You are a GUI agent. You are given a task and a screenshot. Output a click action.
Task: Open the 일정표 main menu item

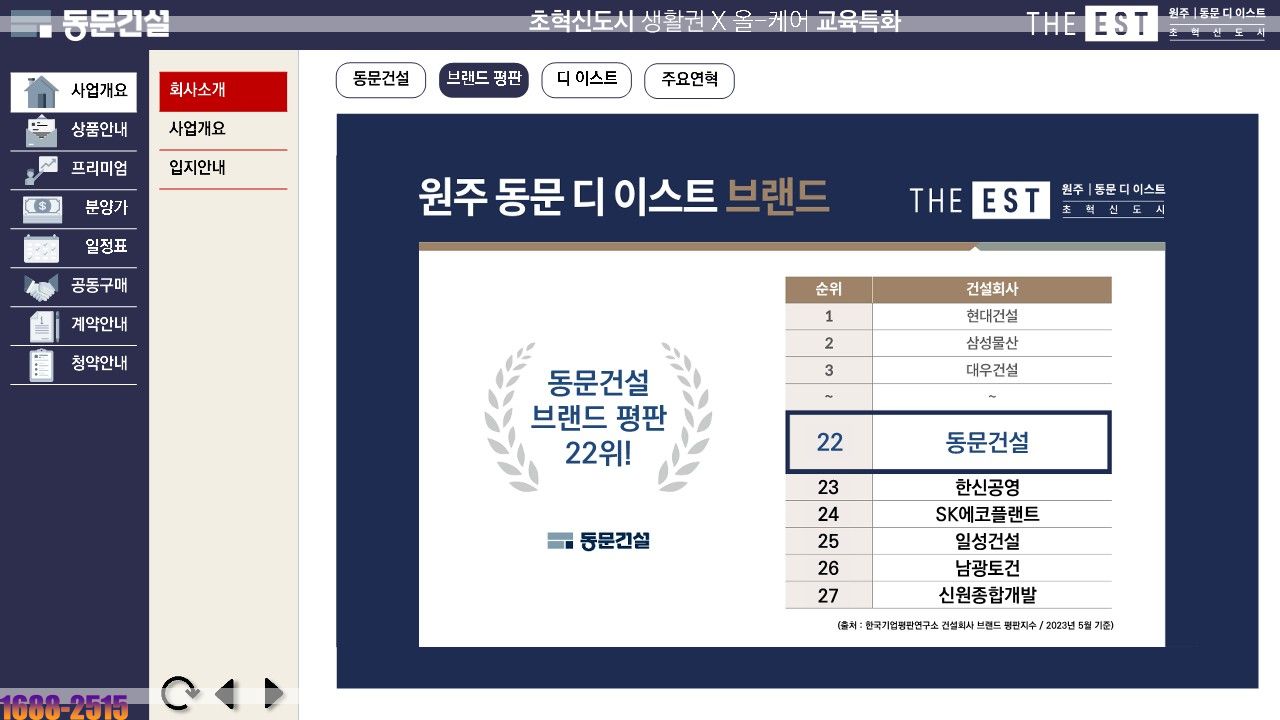(74, 248)
